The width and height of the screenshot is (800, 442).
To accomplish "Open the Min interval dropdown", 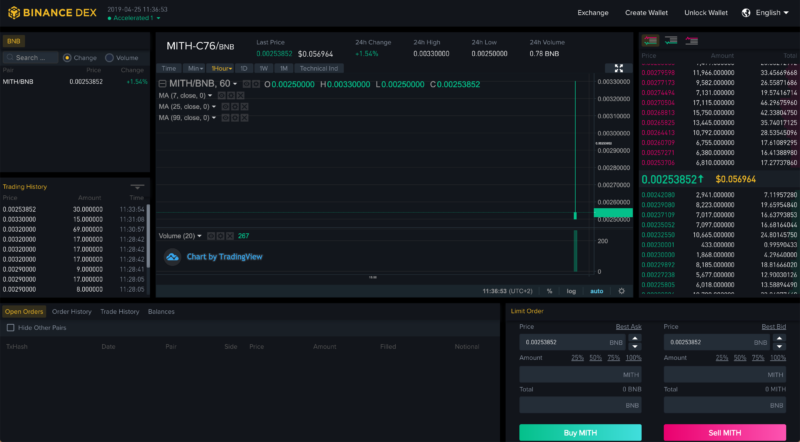I will click(x=195, y=68).
